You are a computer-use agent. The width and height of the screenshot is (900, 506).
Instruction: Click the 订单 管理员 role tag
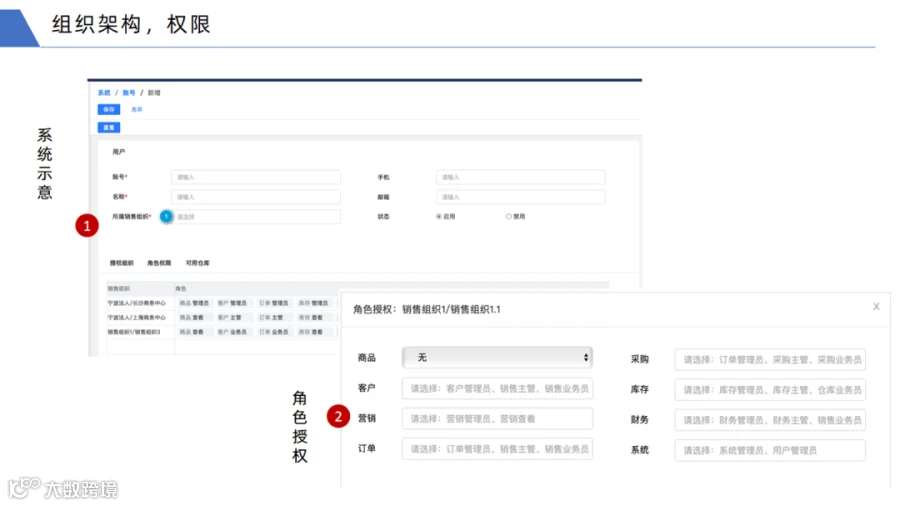coord(273,303)
